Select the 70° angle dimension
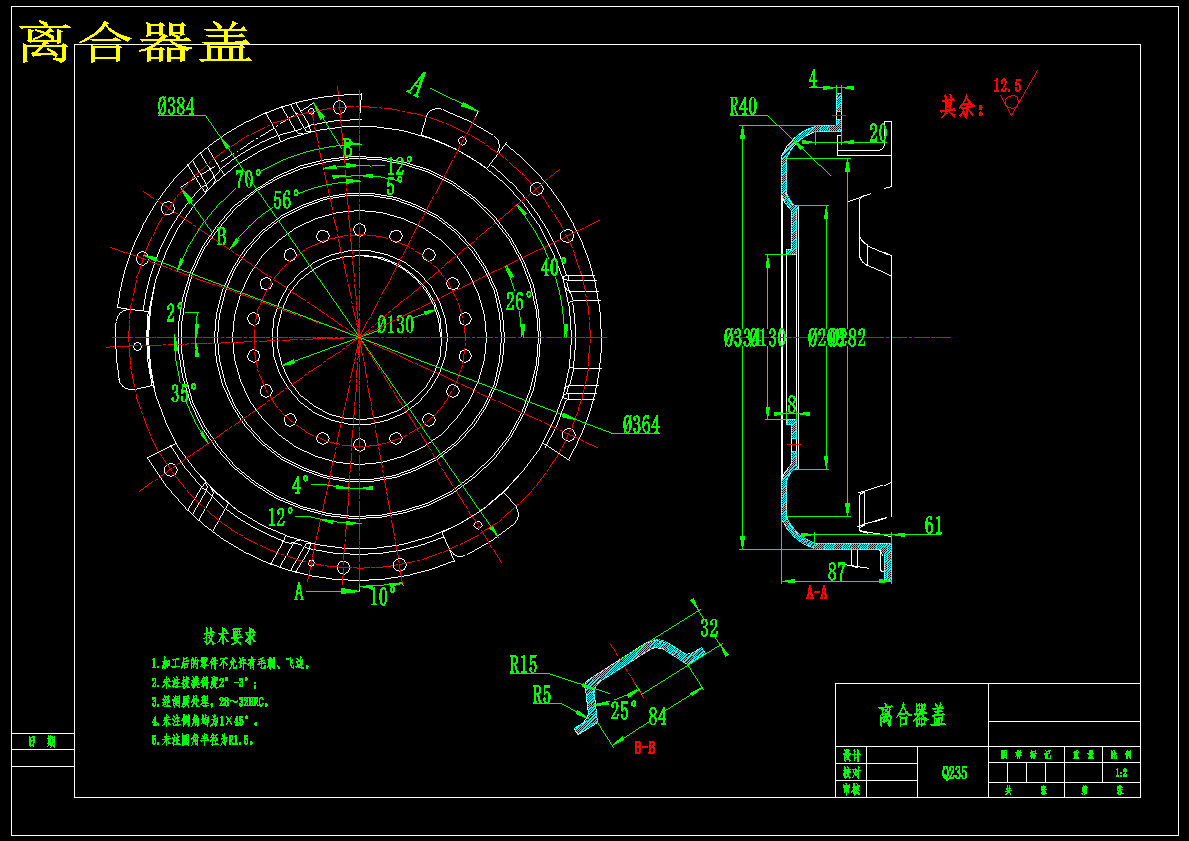This screenshot has height=841, width=1189. (x=248, y=179)
